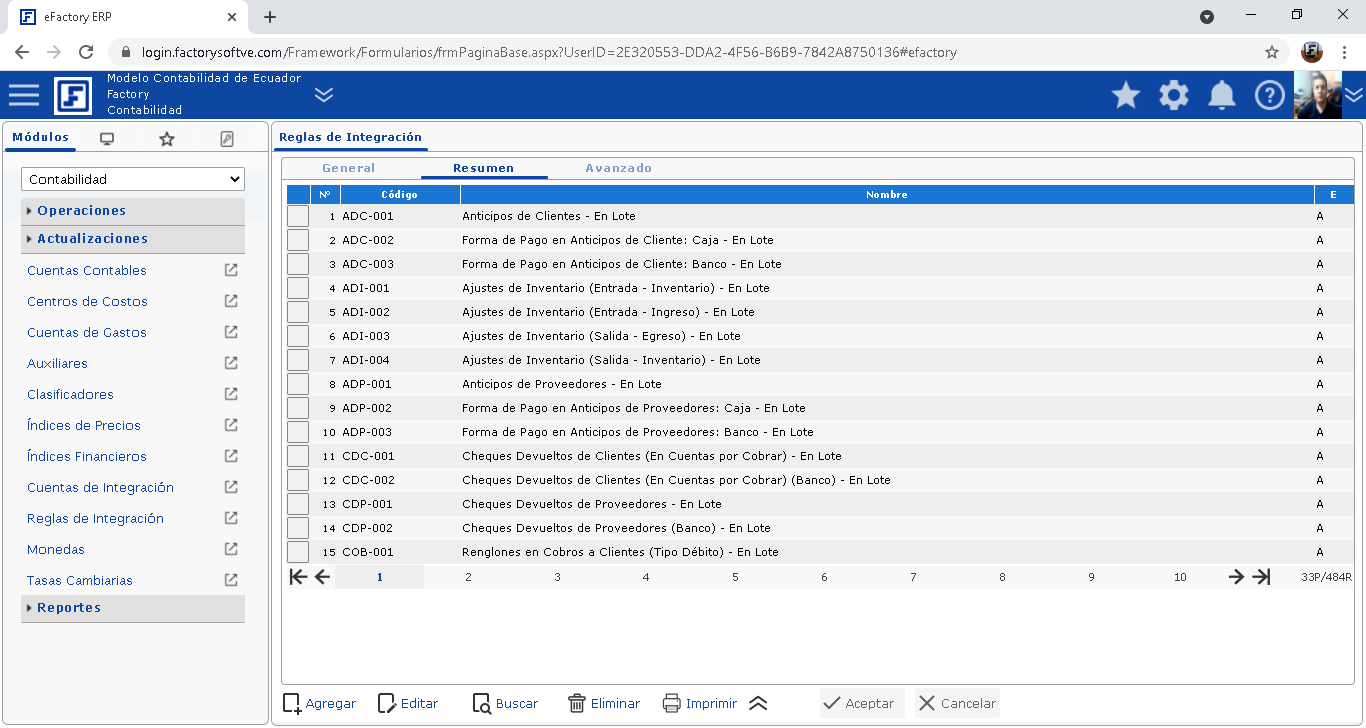Go to next page arrow
1366x728 pixels.
1236,576
